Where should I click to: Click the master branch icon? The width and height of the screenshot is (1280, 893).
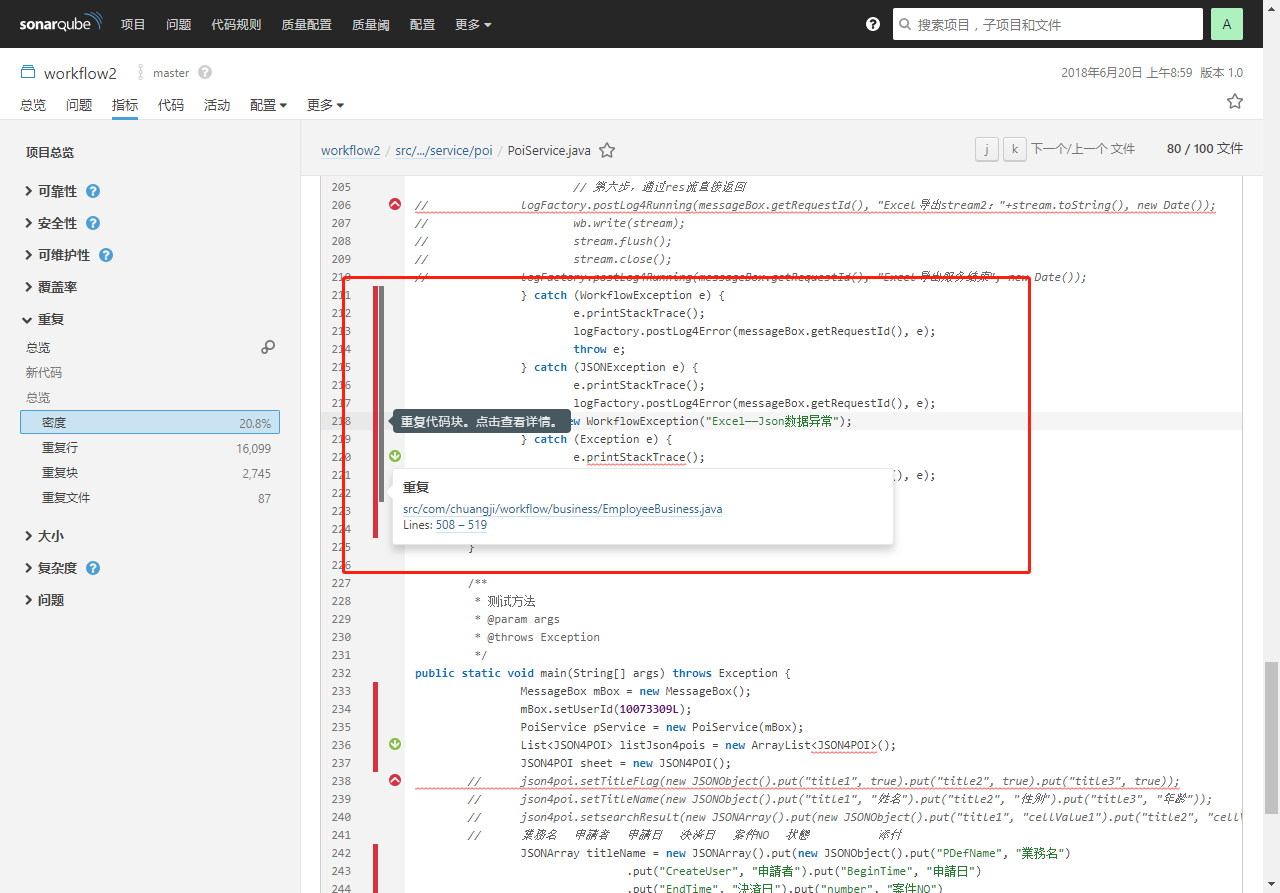(142, 73)
